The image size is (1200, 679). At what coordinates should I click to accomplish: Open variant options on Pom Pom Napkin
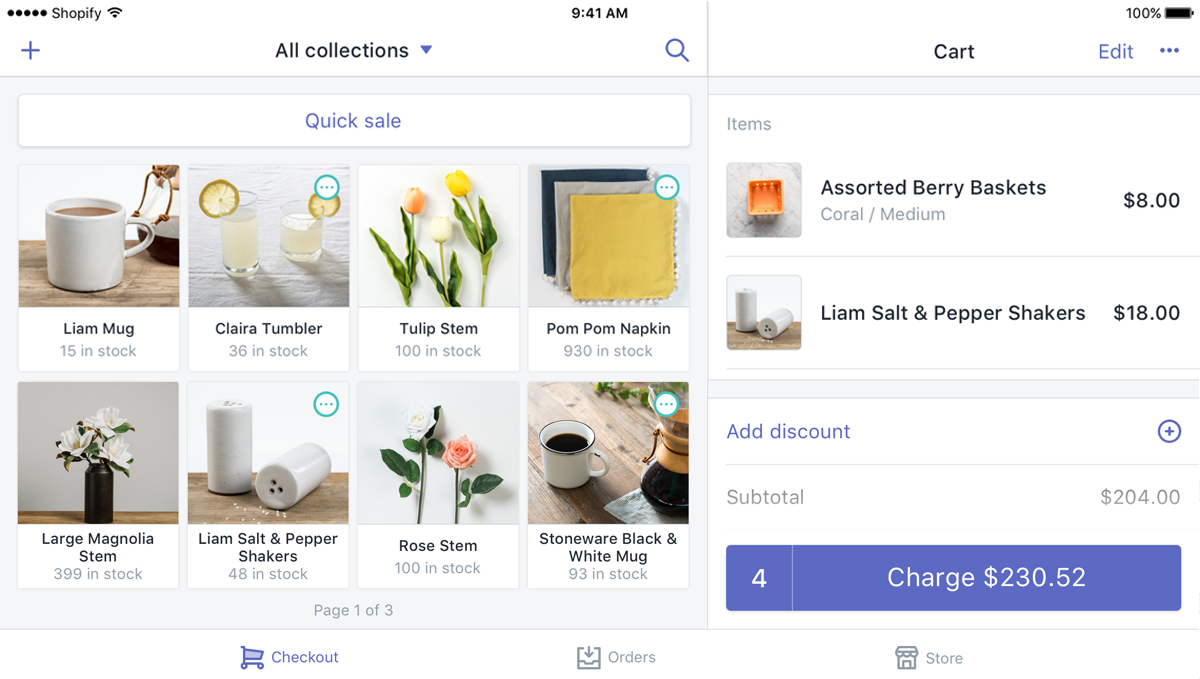click(666, 187)
